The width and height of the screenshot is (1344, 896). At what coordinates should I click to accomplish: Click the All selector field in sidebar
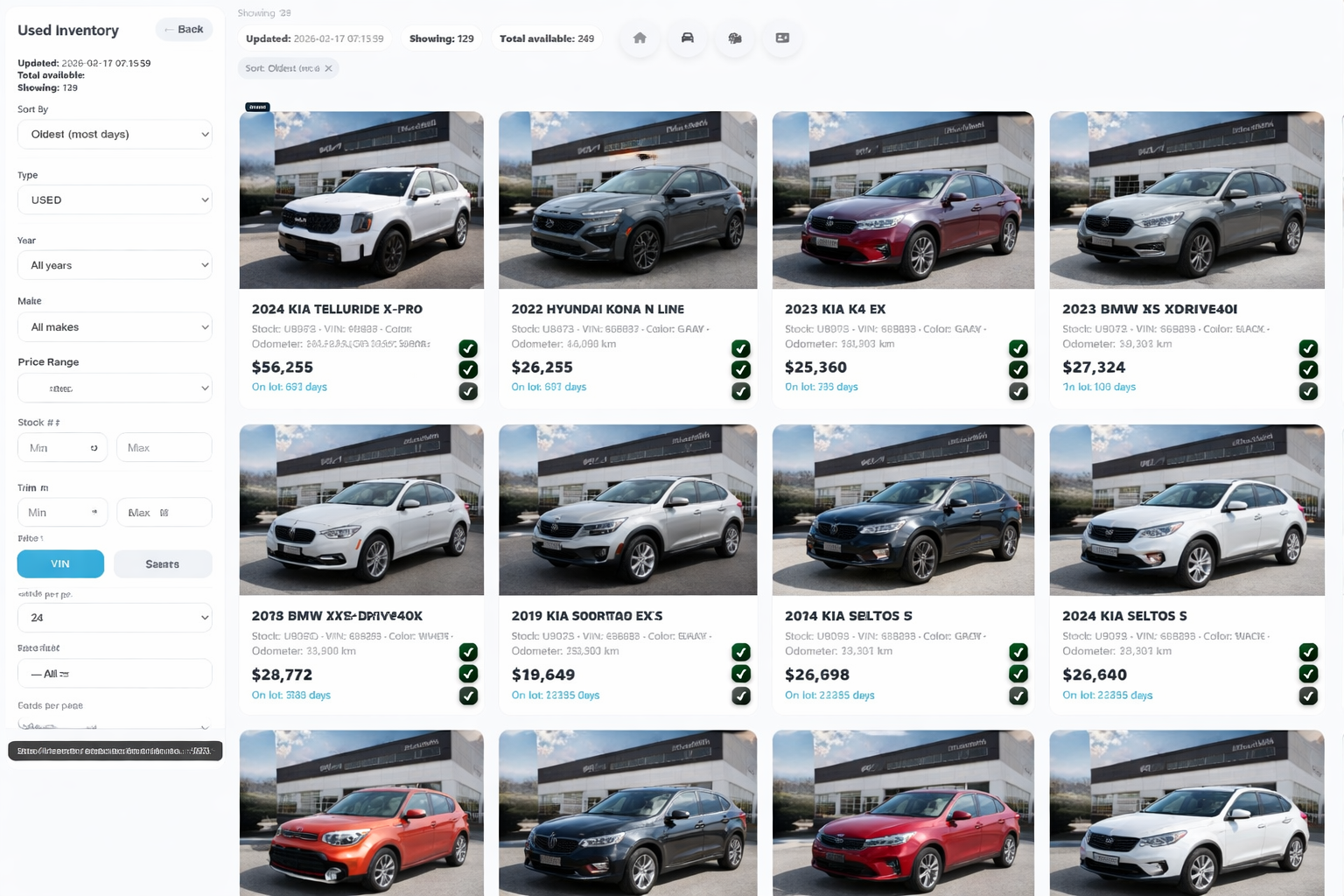(x=115, y=674)
